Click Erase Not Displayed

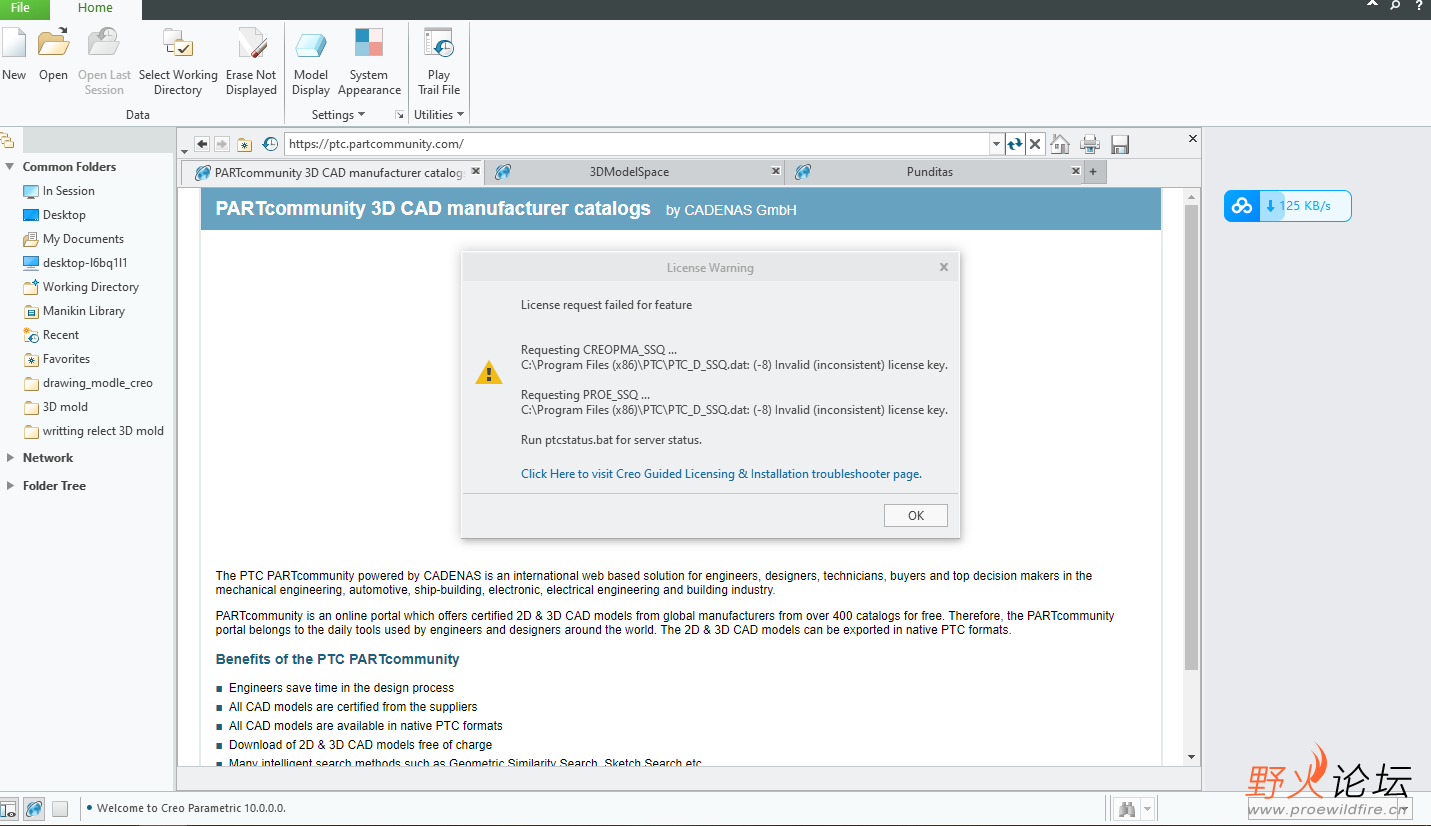pos(251,62)
